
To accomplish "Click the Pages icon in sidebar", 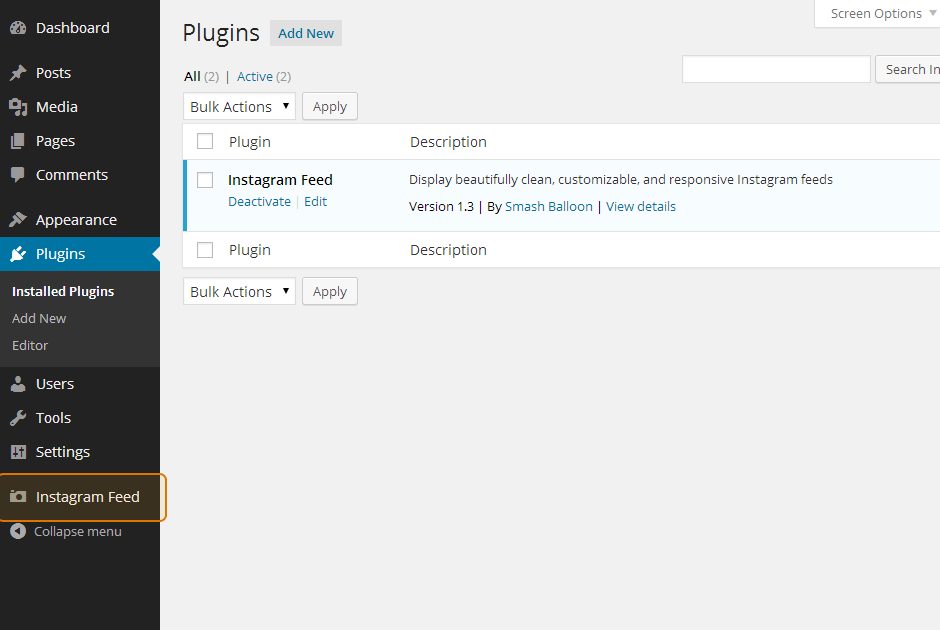I will coord(18,141).
